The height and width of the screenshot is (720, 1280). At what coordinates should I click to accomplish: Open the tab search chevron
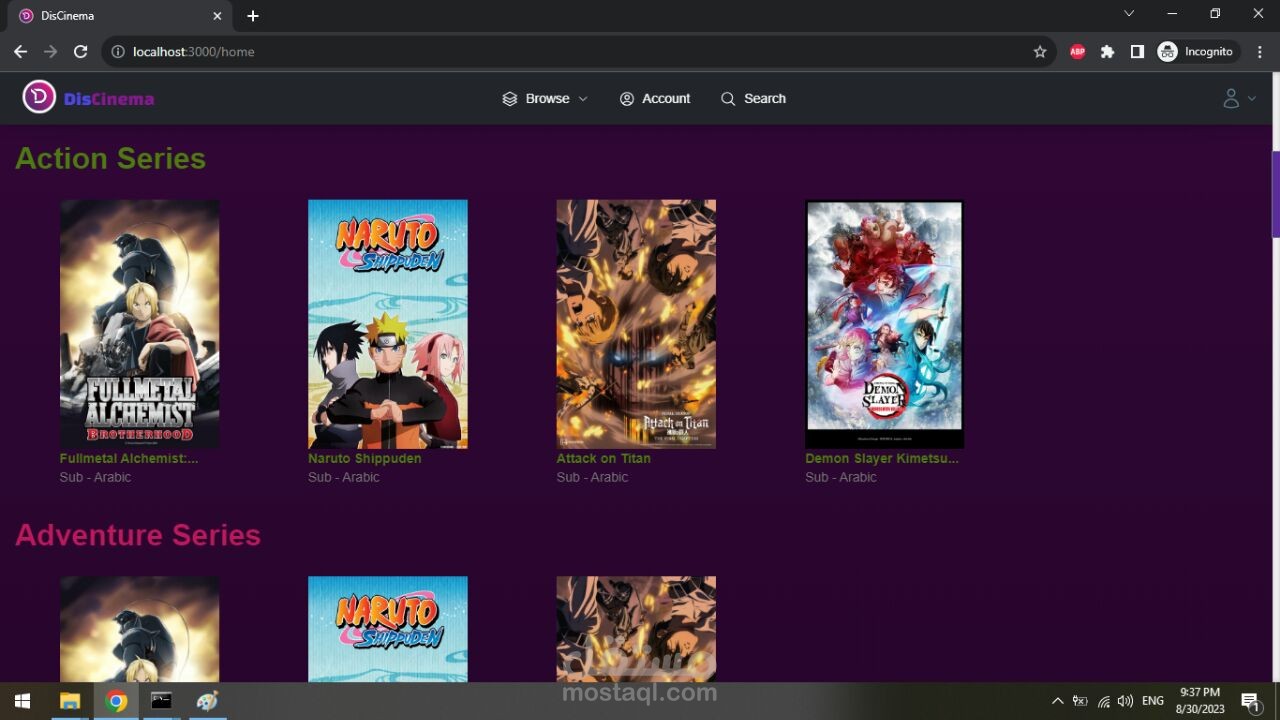tap(1129, 14)
